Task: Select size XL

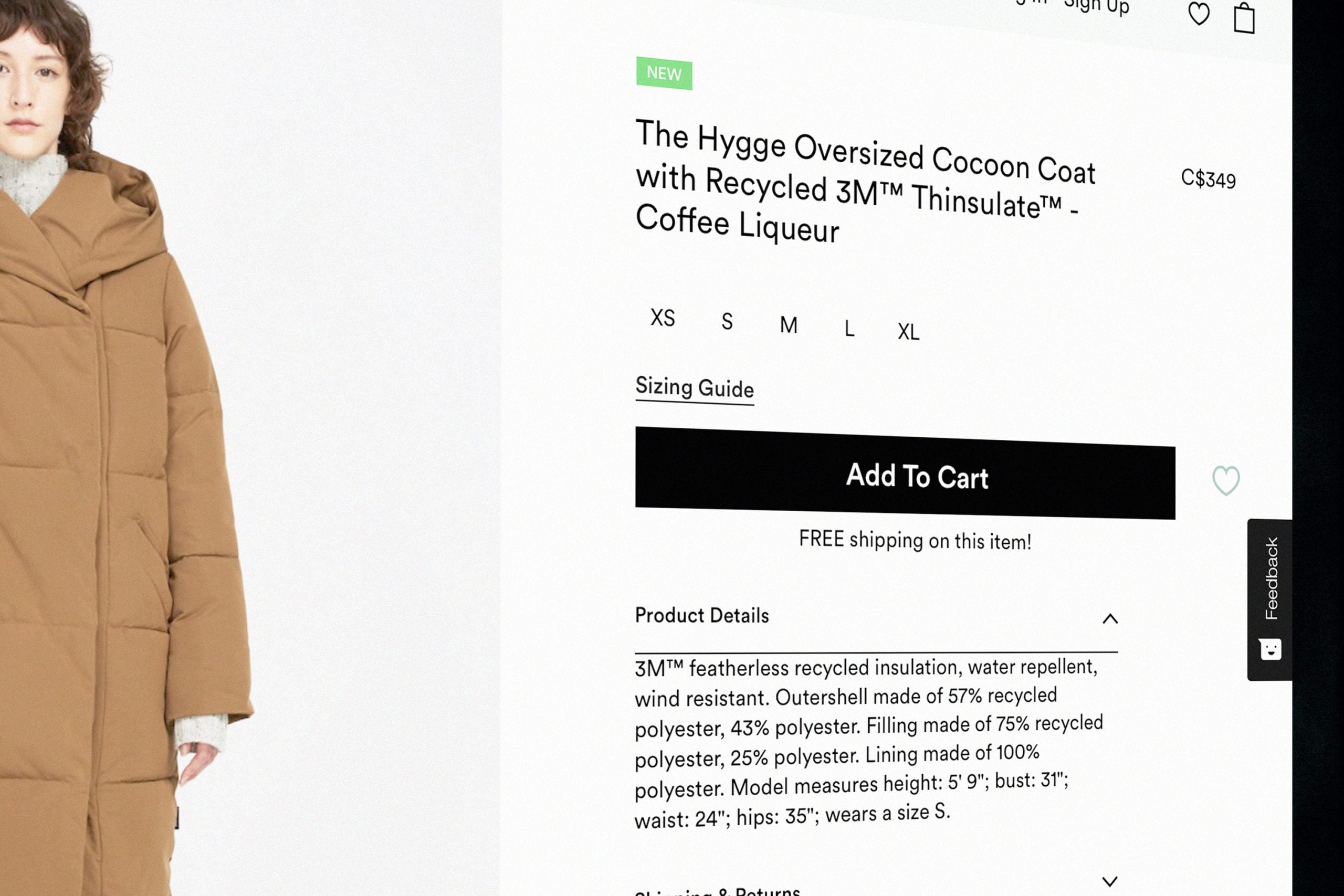Action: tap(909, 332)
